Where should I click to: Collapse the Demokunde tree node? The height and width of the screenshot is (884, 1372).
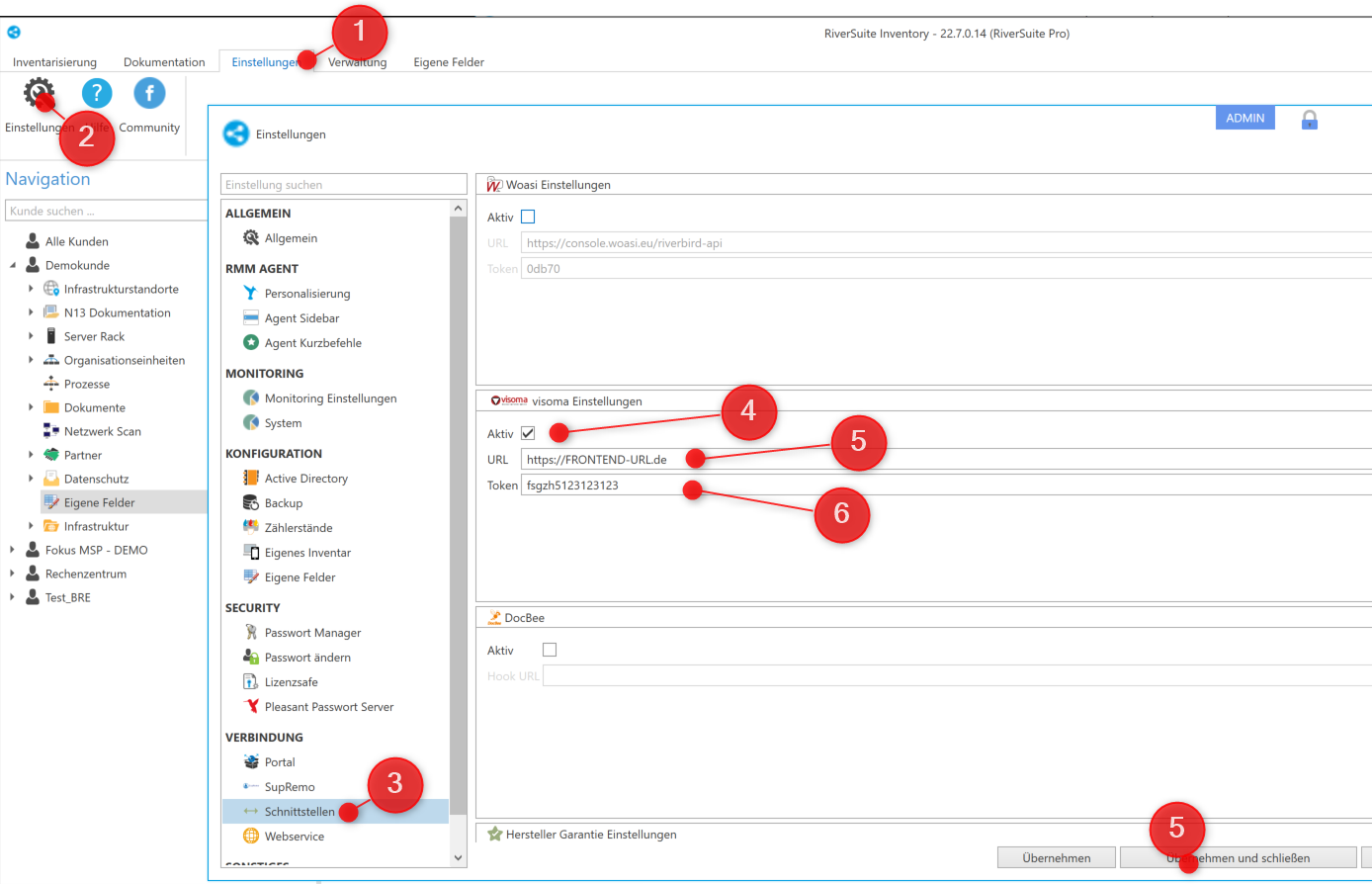tap(13, 265)
